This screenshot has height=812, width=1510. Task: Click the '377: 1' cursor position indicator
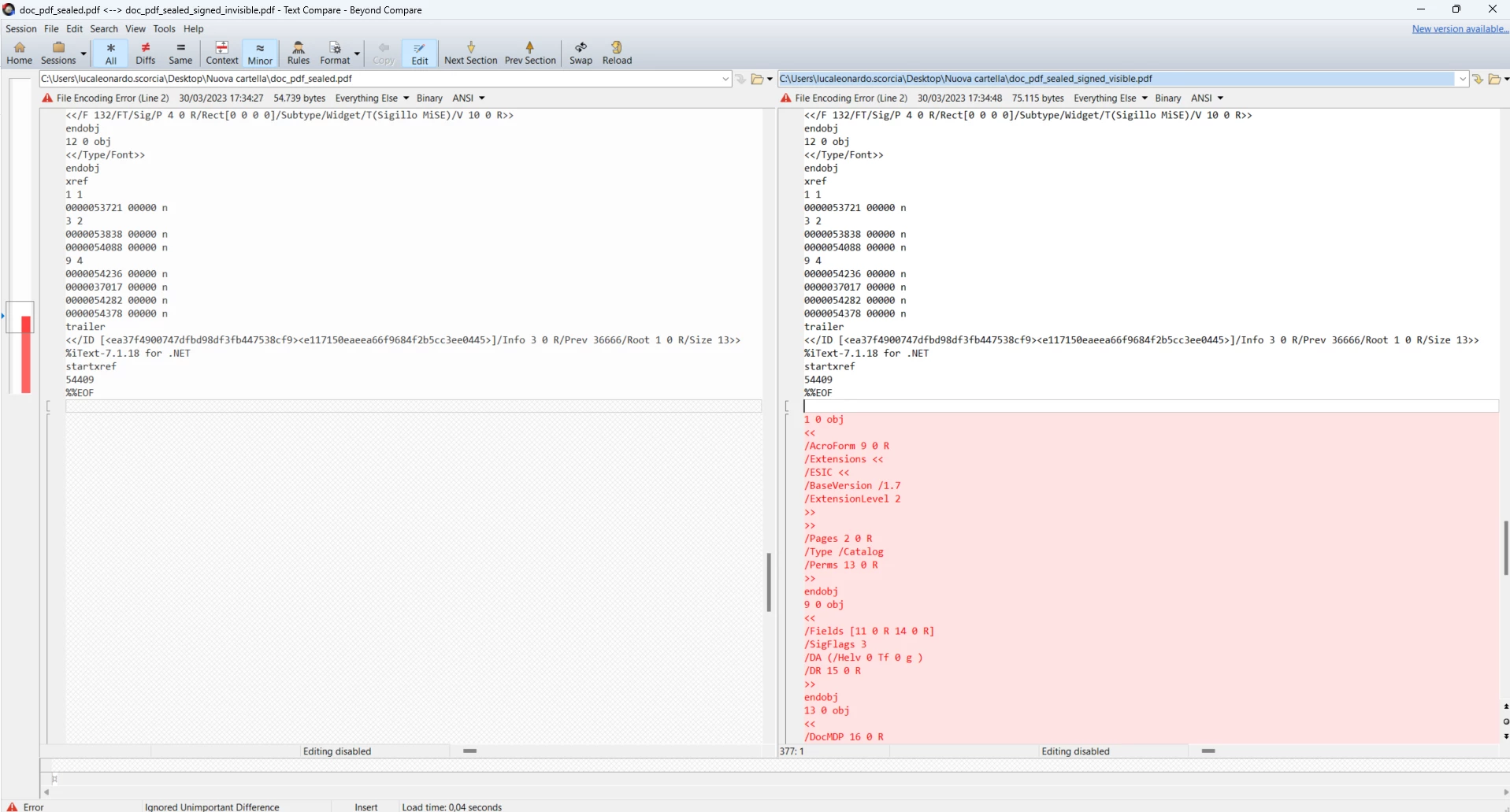pyautogui.click(x=792, y=751)
